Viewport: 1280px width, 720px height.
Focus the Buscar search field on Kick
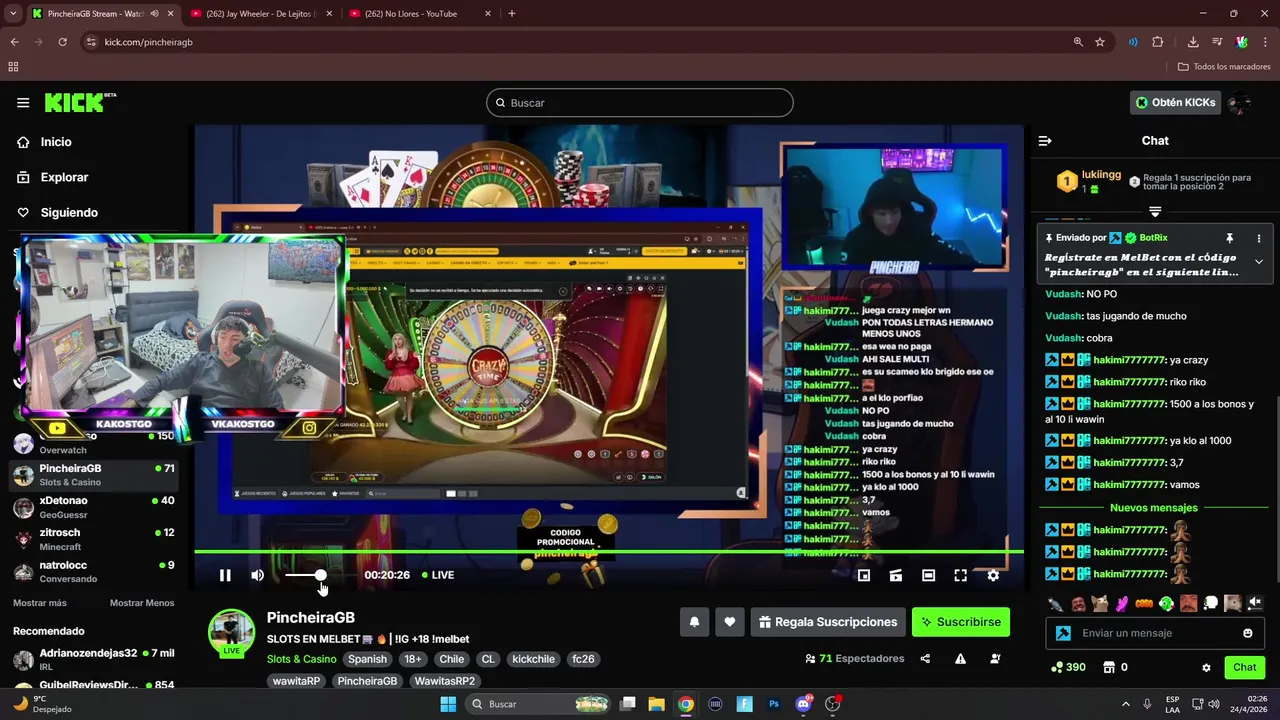point(640,103)
